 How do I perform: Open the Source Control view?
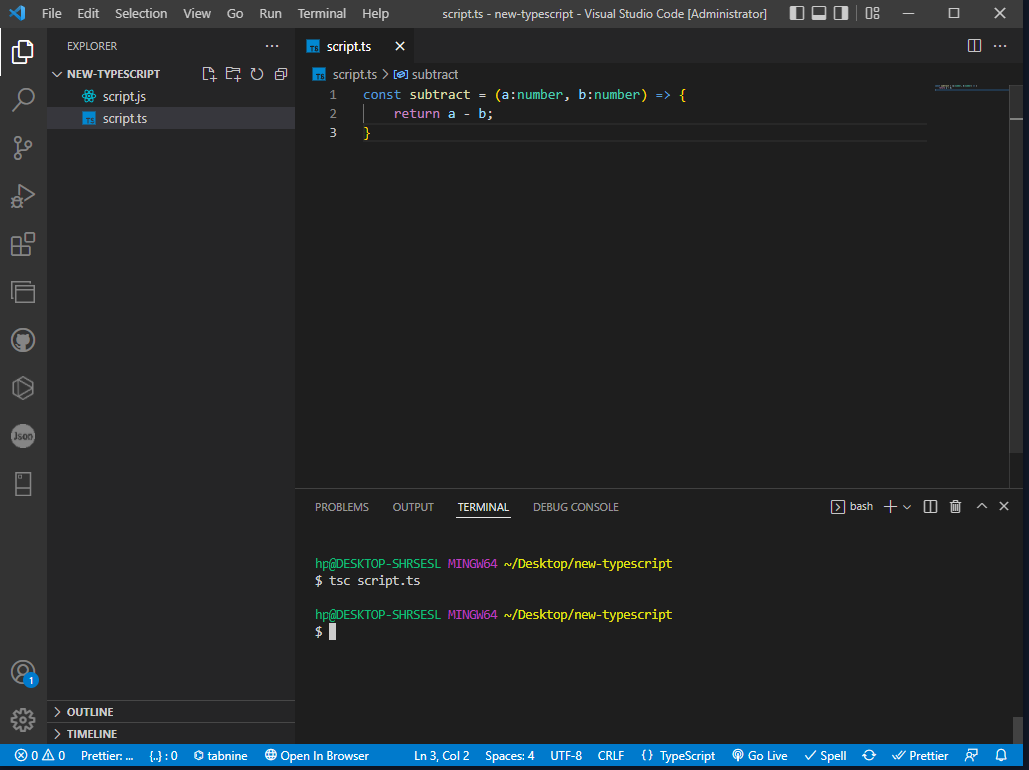click(x=23, y=148)
